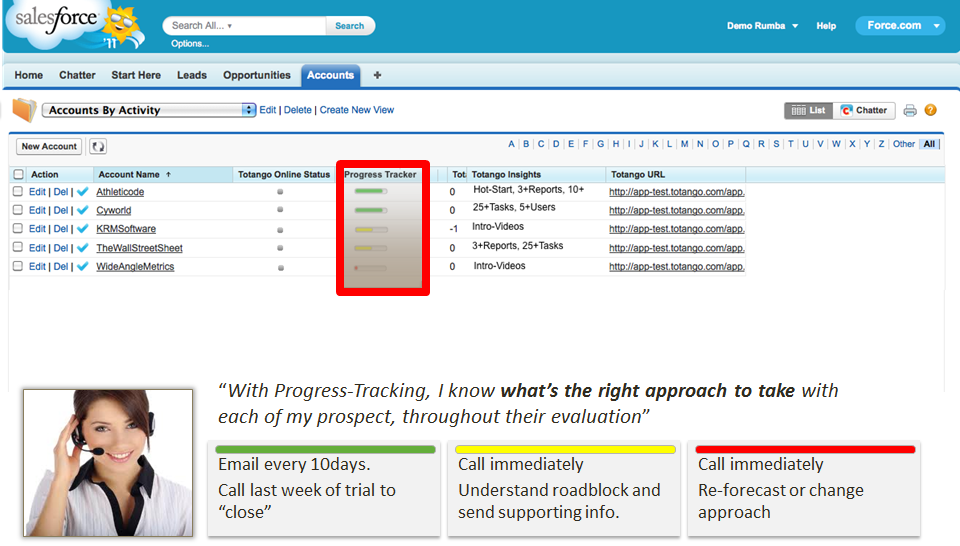Click Athleticode online status dot
This screenshot has height=546, width=960.
280,192
